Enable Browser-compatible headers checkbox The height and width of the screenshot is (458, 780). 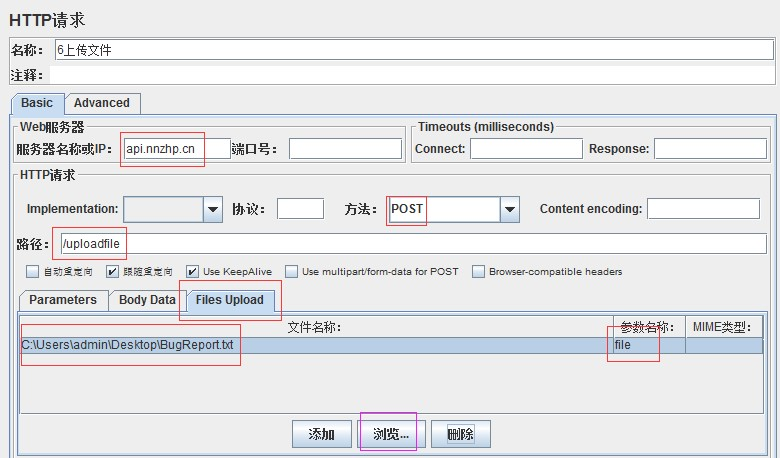pos(479,272)
